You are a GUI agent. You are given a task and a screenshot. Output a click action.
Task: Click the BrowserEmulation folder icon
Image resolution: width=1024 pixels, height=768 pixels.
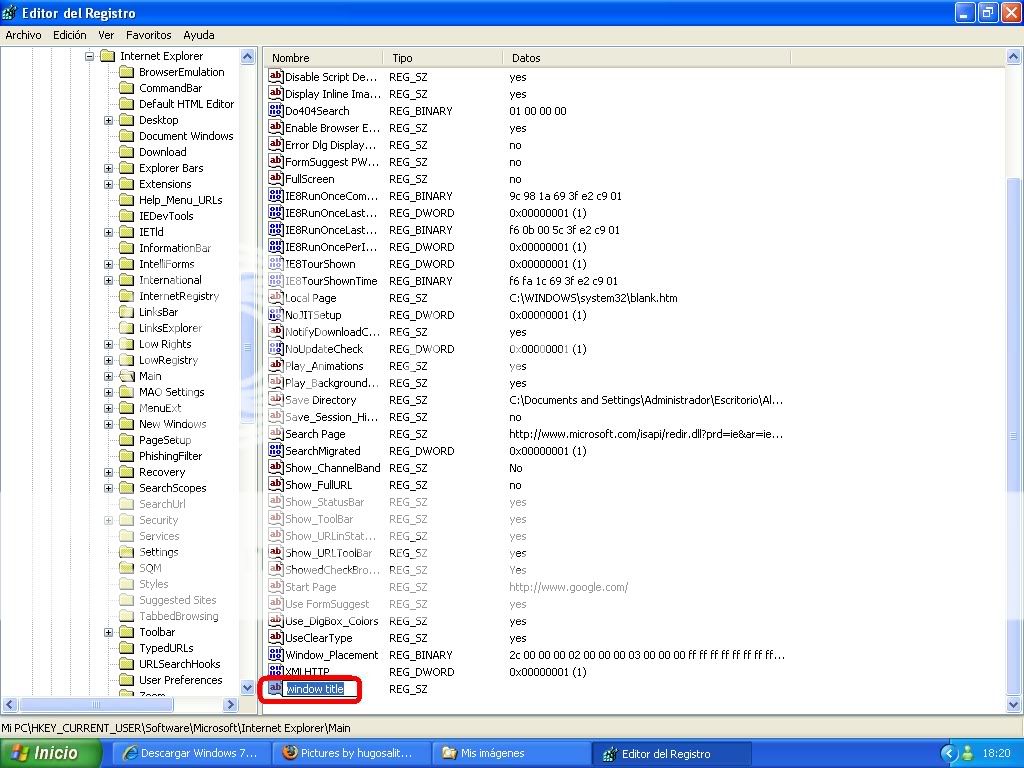[x=127, y=72]
